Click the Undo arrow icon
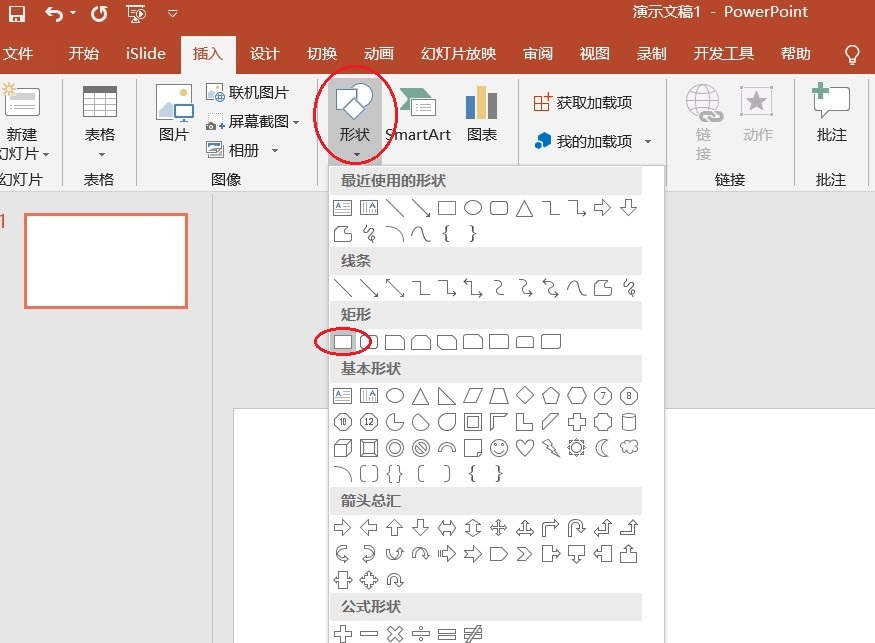Screen dimensions: 875x643 pos(54,13)
